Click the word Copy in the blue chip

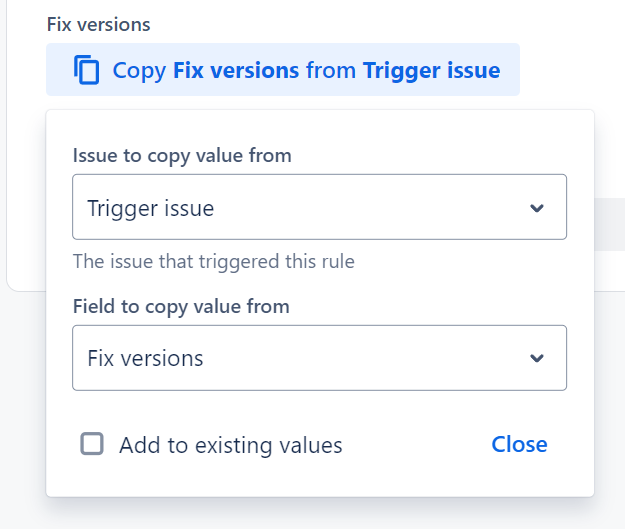pos(140,71)
